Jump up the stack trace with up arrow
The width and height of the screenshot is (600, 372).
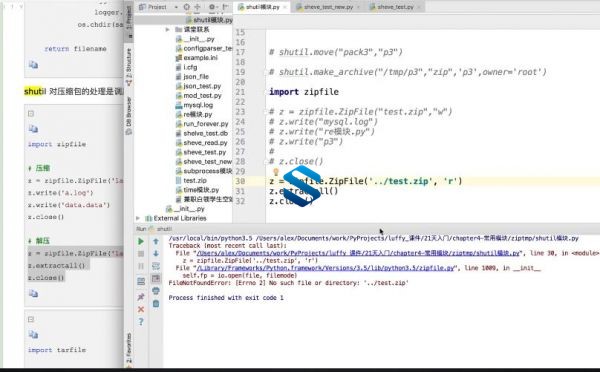[x=156, y=241]
